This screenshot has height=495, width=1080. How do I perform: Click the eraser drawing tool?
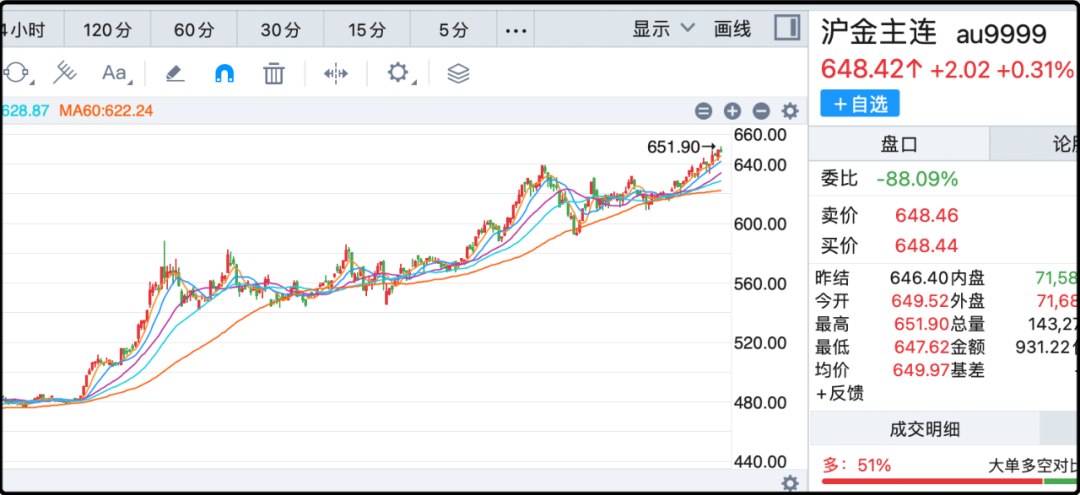[x=175, y=73]
